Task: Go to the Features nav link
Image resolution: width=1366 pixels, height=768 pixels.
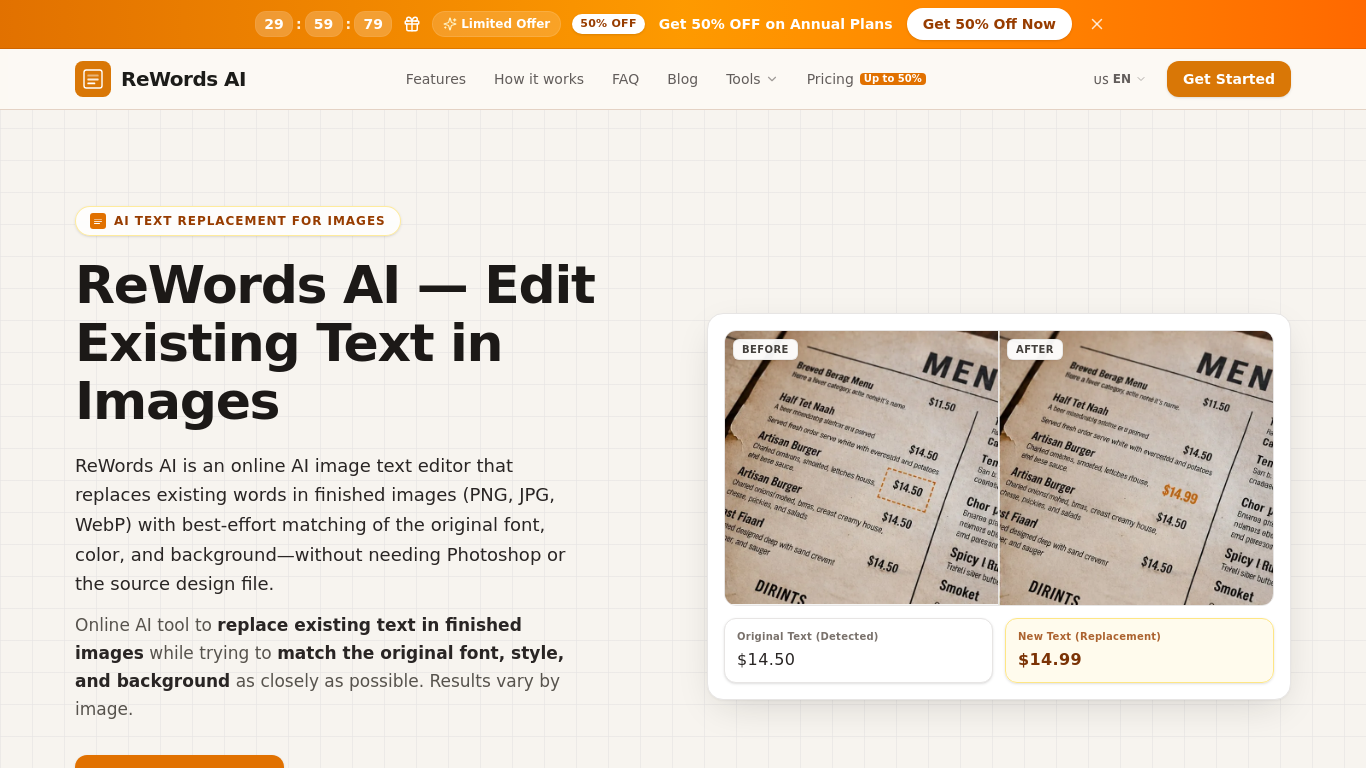Action: [x=436, y=79]
